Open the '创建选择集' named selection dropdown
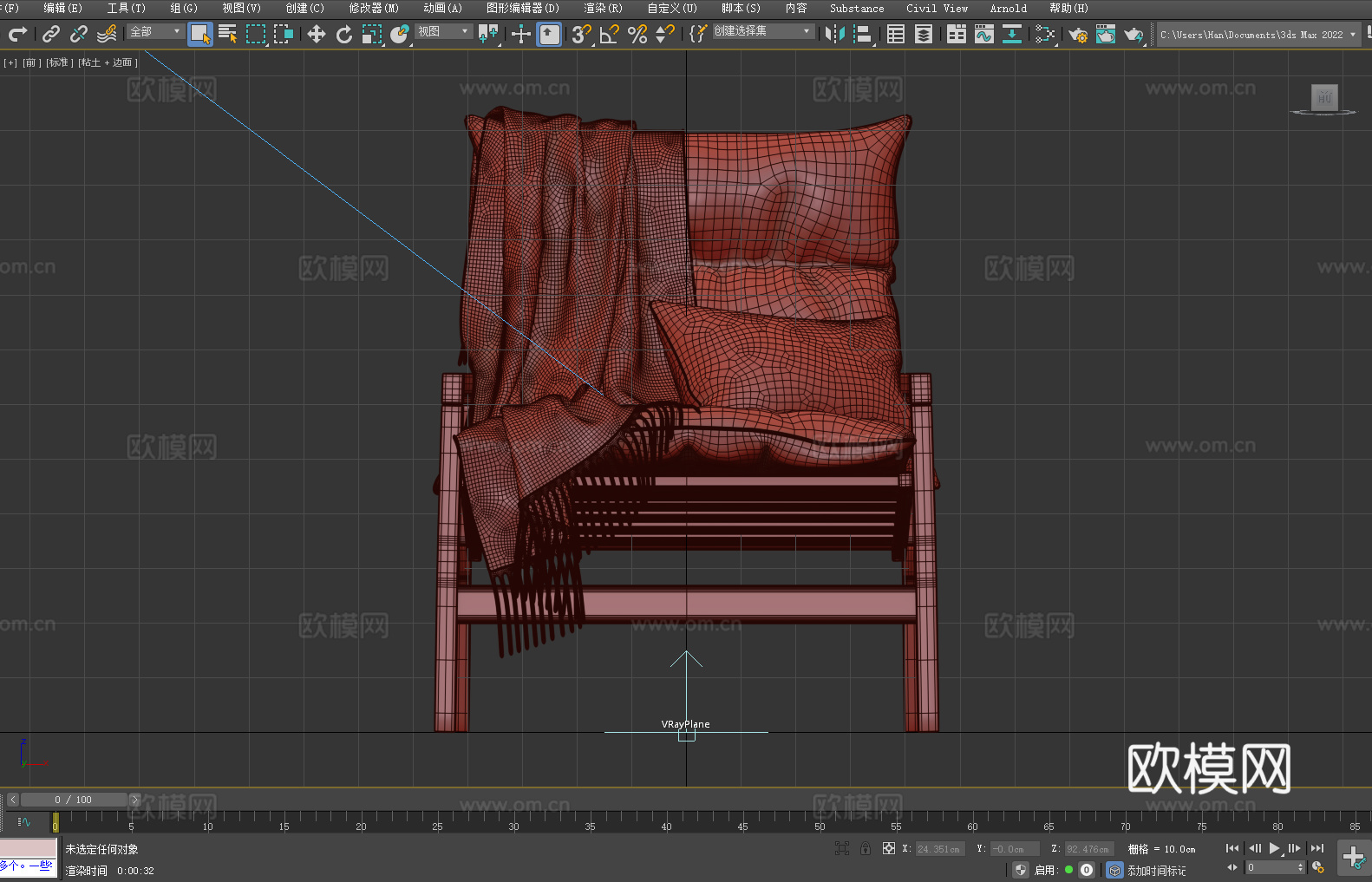This screenshot has width=1372, height=882. 763,31
